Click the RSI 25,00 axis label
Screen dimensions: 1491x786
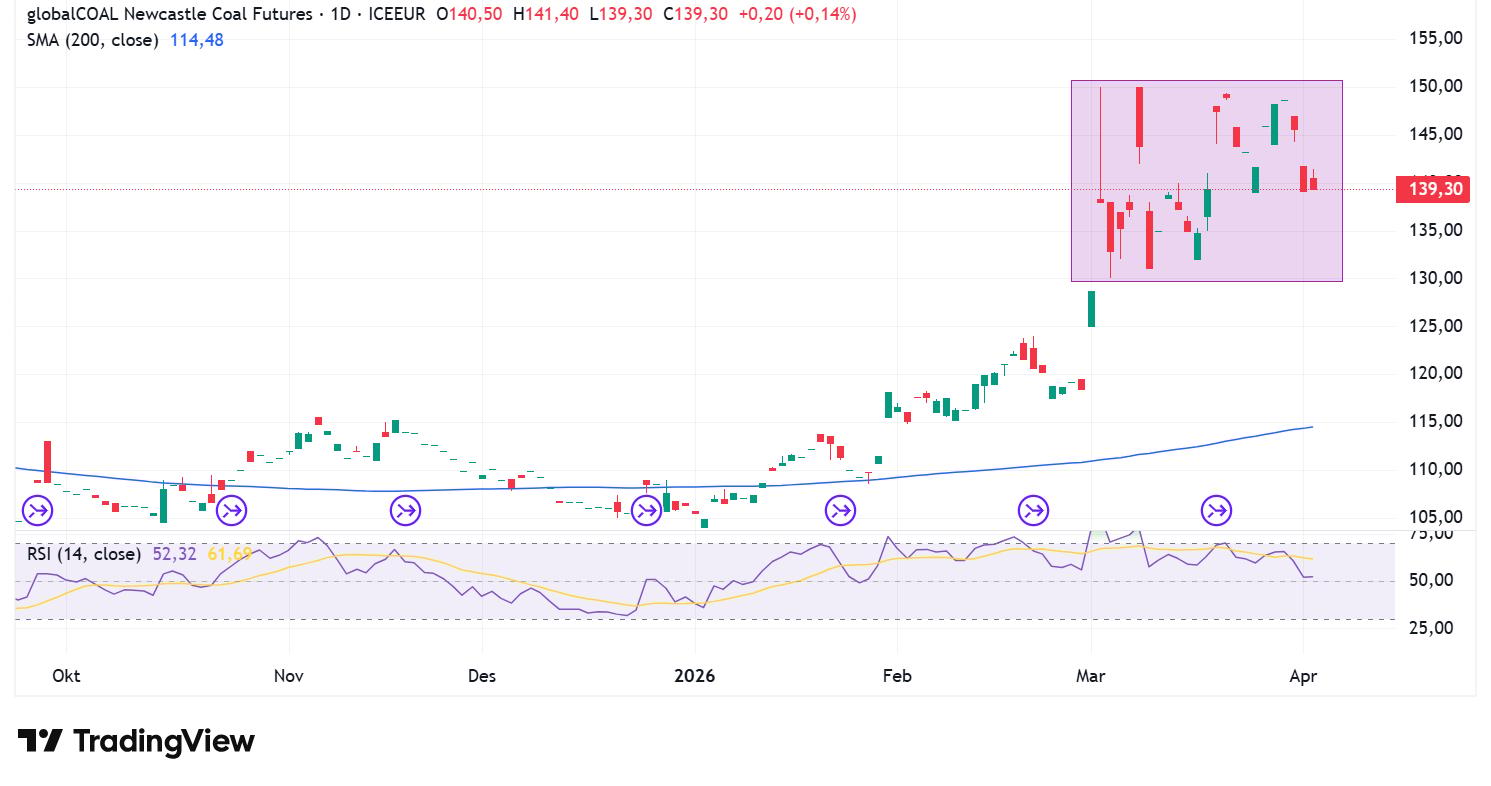tap(1431, 628)
